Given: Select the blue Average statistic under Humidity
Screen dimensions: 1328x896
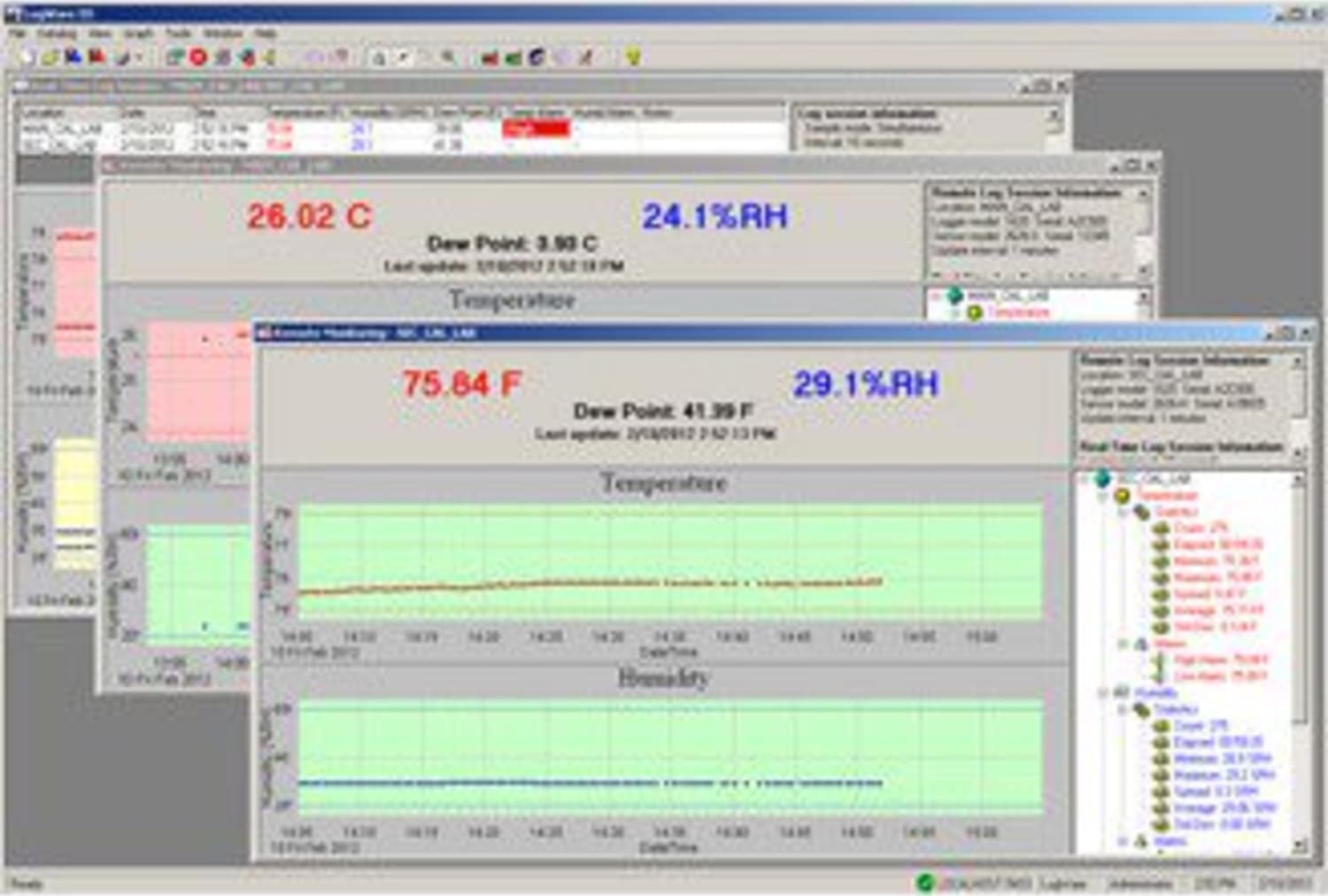Looking at the screenshot, I should (1225, 807).
